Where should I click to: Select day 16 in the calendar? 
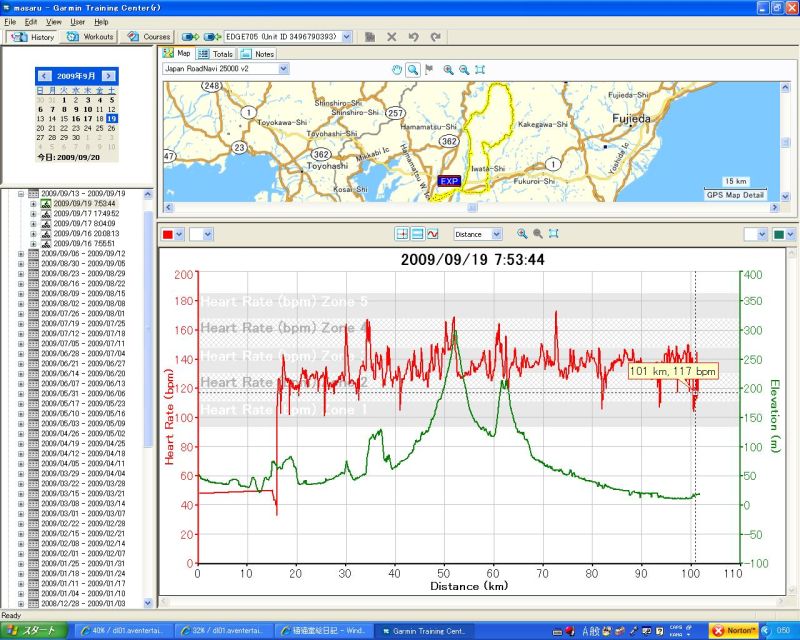point(76,118)
